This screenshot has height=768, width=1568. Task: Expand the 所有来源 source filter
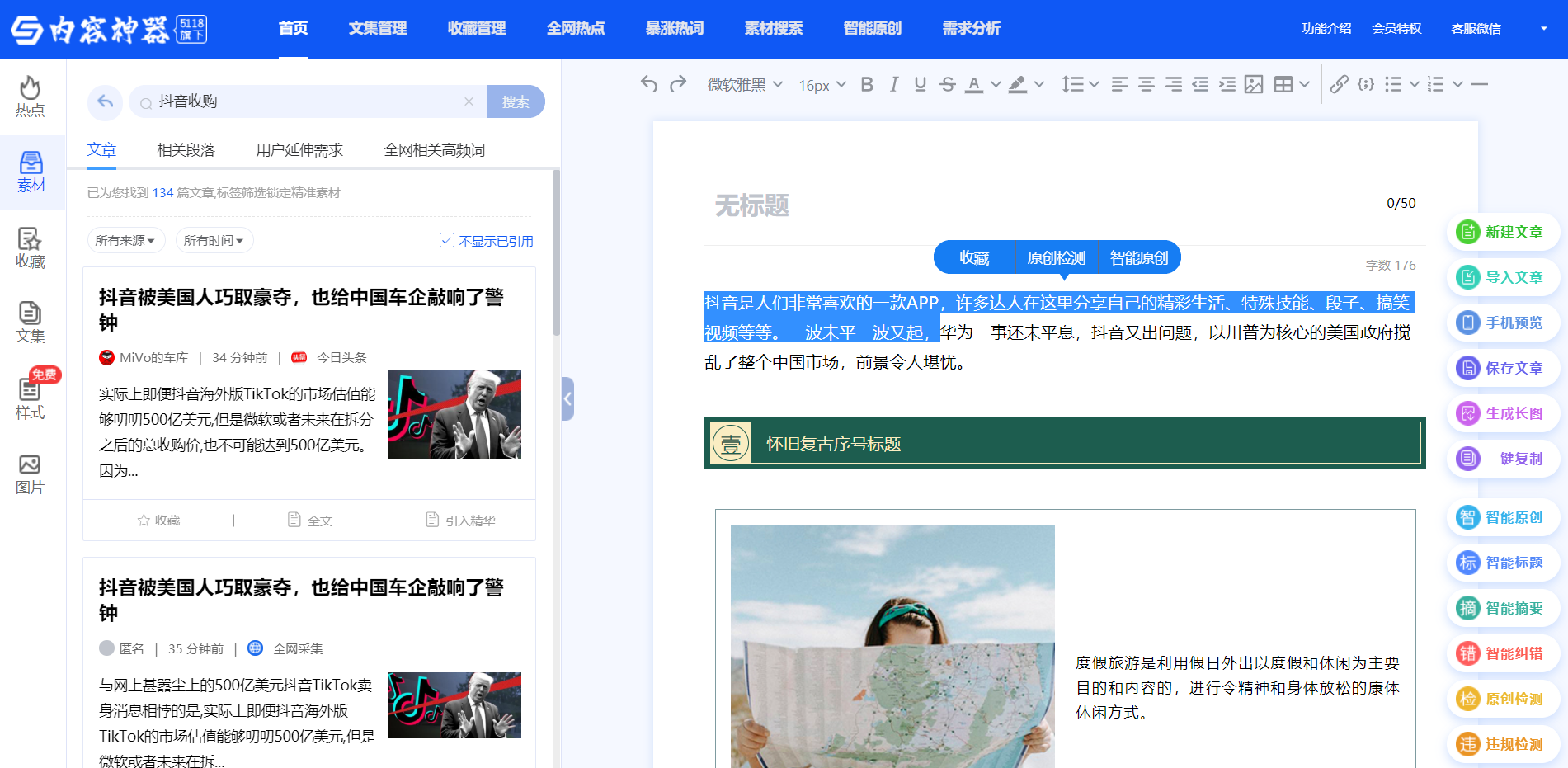[126, 240]
